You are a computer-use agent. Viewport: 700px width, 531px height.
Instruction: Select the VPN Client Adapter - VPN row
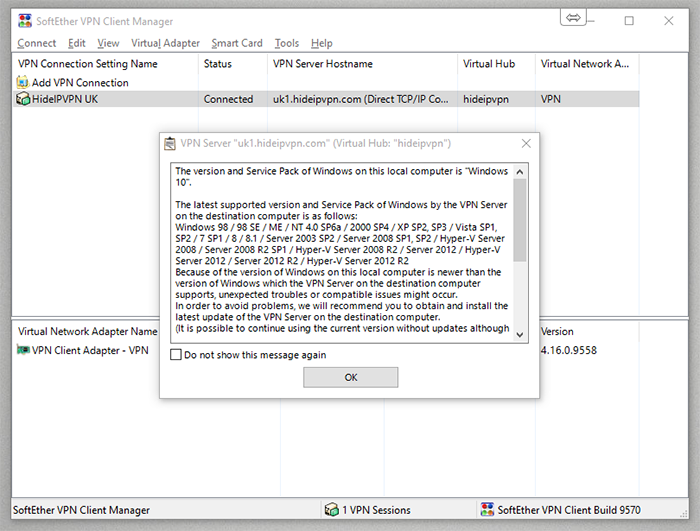[x=90, y=350]
